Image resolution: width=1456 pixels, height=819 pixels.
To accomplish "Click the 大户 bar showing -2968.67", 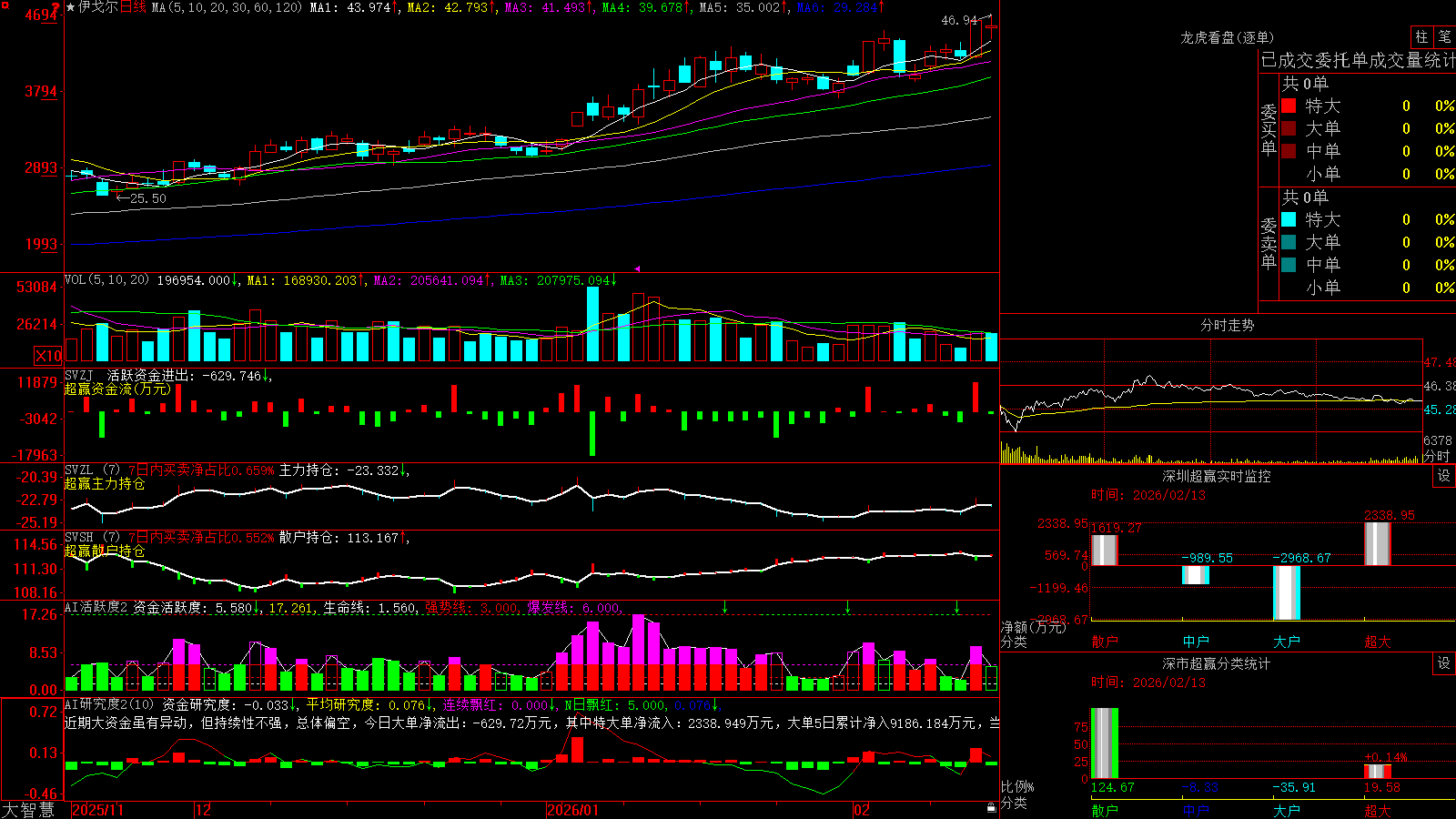I will point(1286,592).
